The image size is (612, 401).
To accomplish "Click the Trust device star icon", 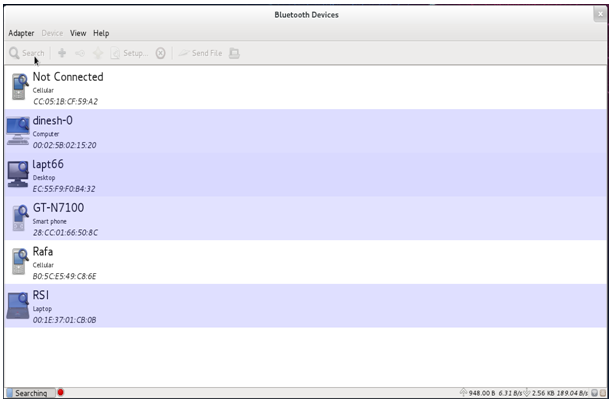I will tap(98, 52).
